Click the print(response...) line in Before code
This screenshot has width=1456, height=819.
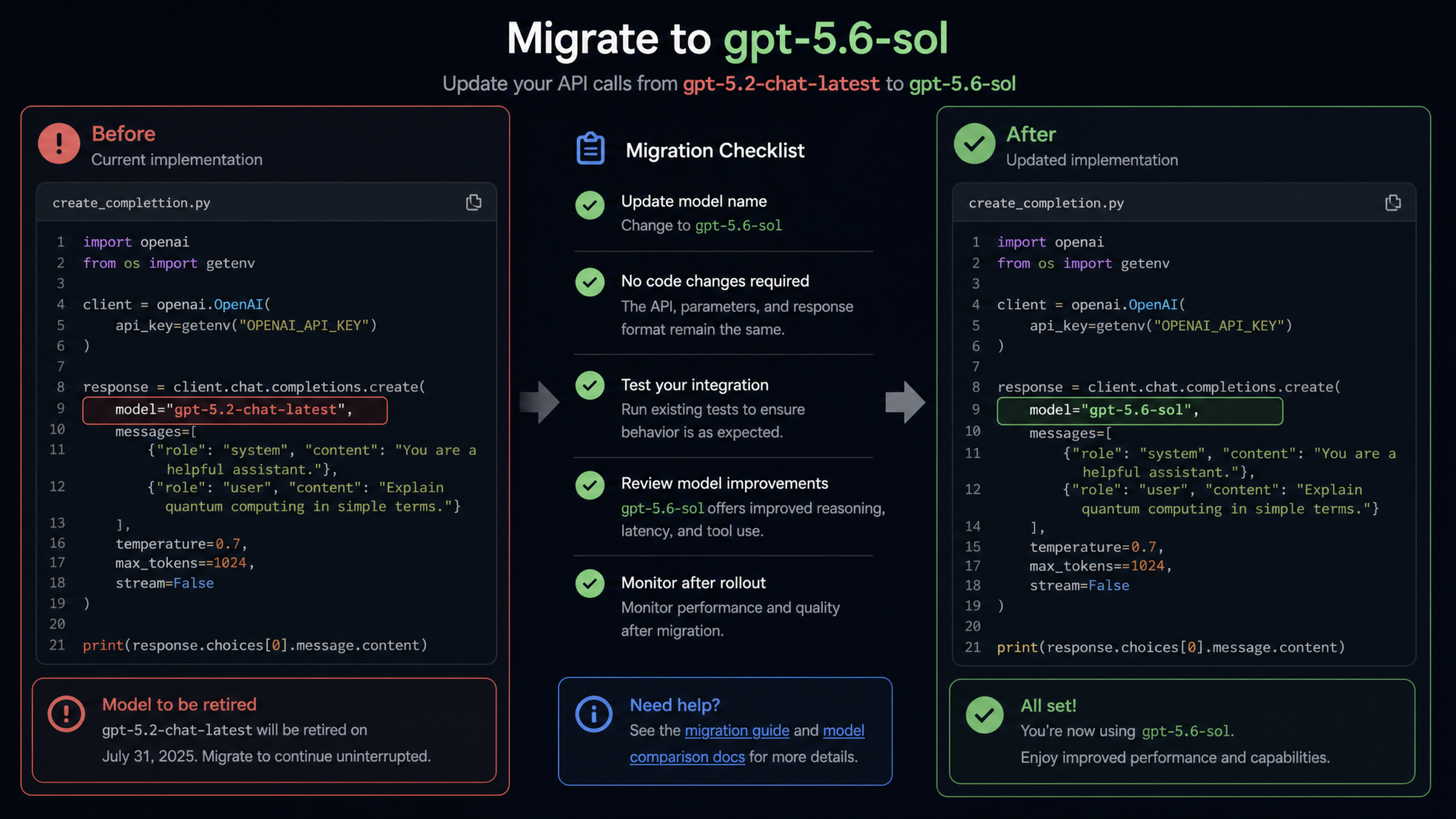255,646
